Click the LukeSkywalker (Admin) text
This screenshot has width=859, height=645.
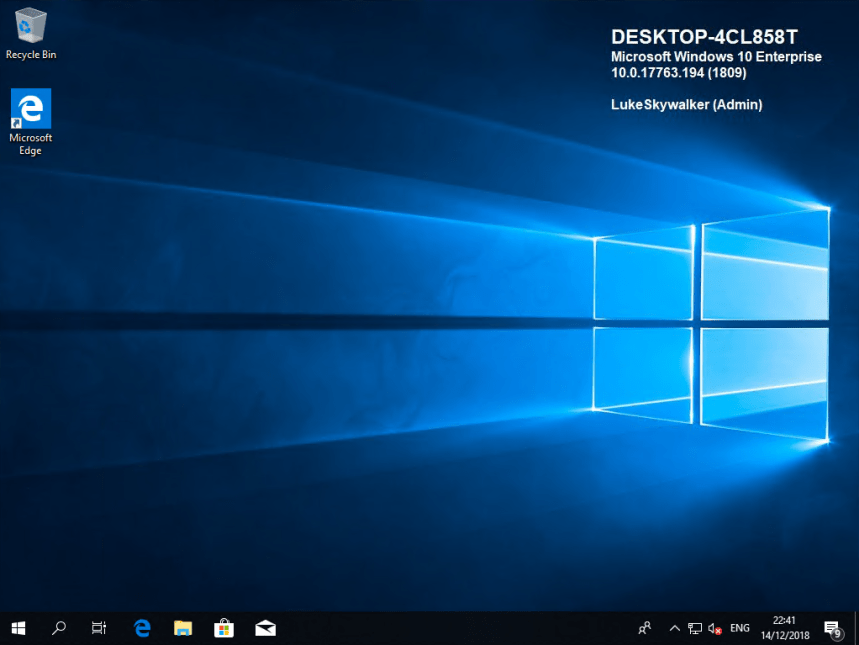[686, 104]
